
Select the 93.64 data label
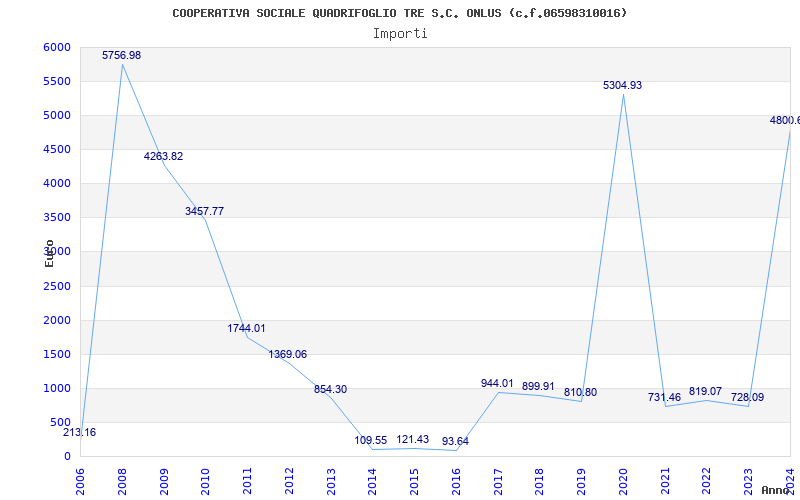455,441
